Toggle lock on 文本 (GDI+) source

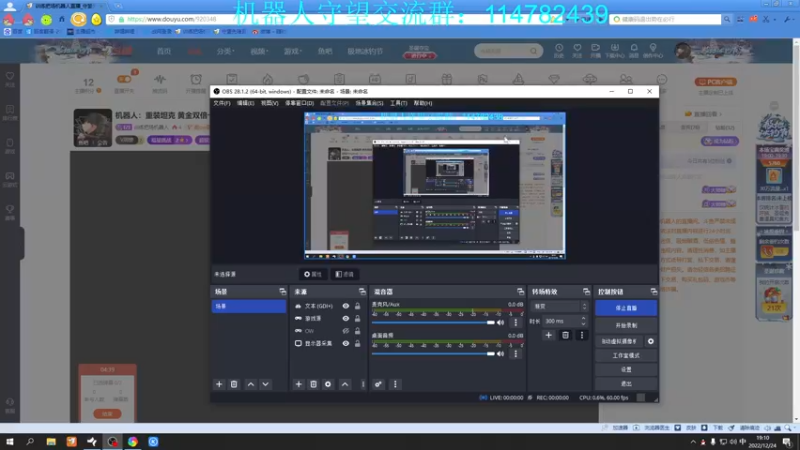click(358, 306)
